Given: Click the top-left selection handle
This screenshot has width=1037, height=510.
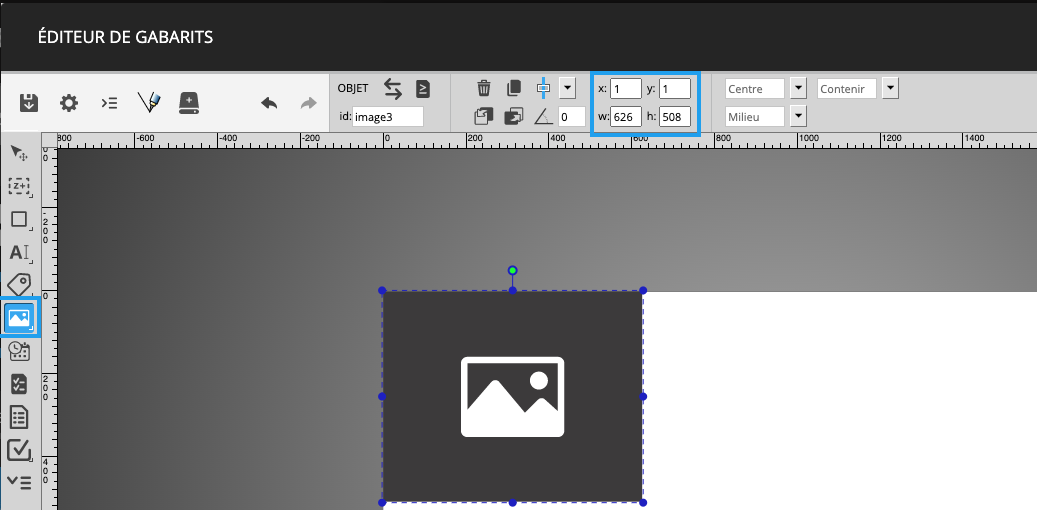Looking at the screenshot, I should tap(382, 290).
